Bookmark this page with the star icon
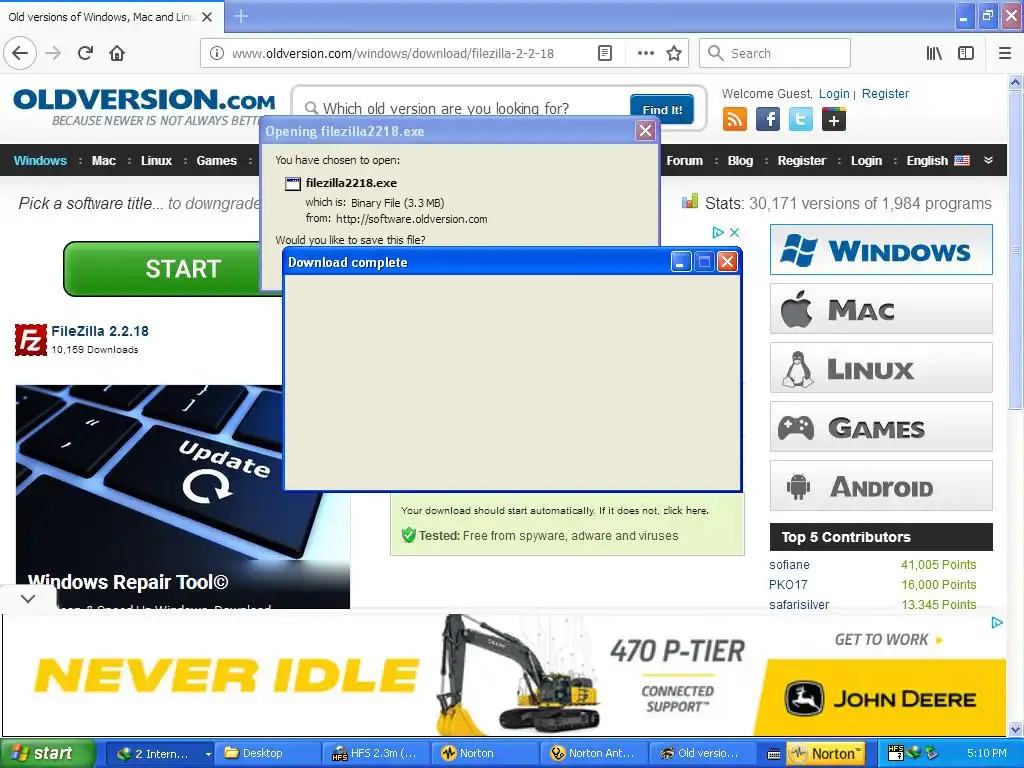Screen dimensions: 1024x768 (x=674, y=54)
